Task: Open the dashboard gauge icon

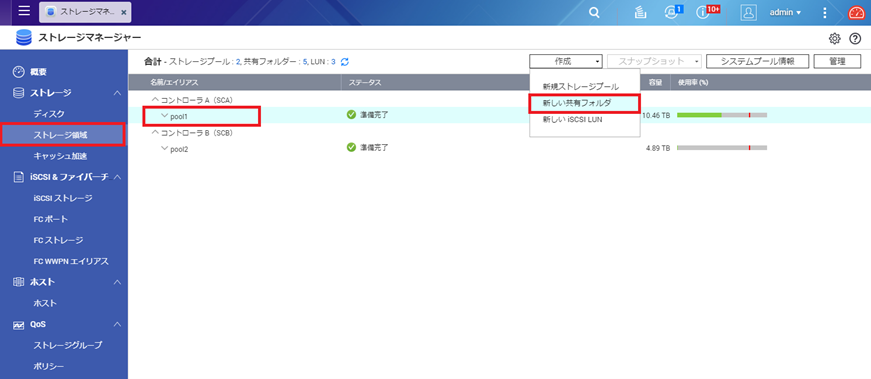Action: click(x=858, y=12)
